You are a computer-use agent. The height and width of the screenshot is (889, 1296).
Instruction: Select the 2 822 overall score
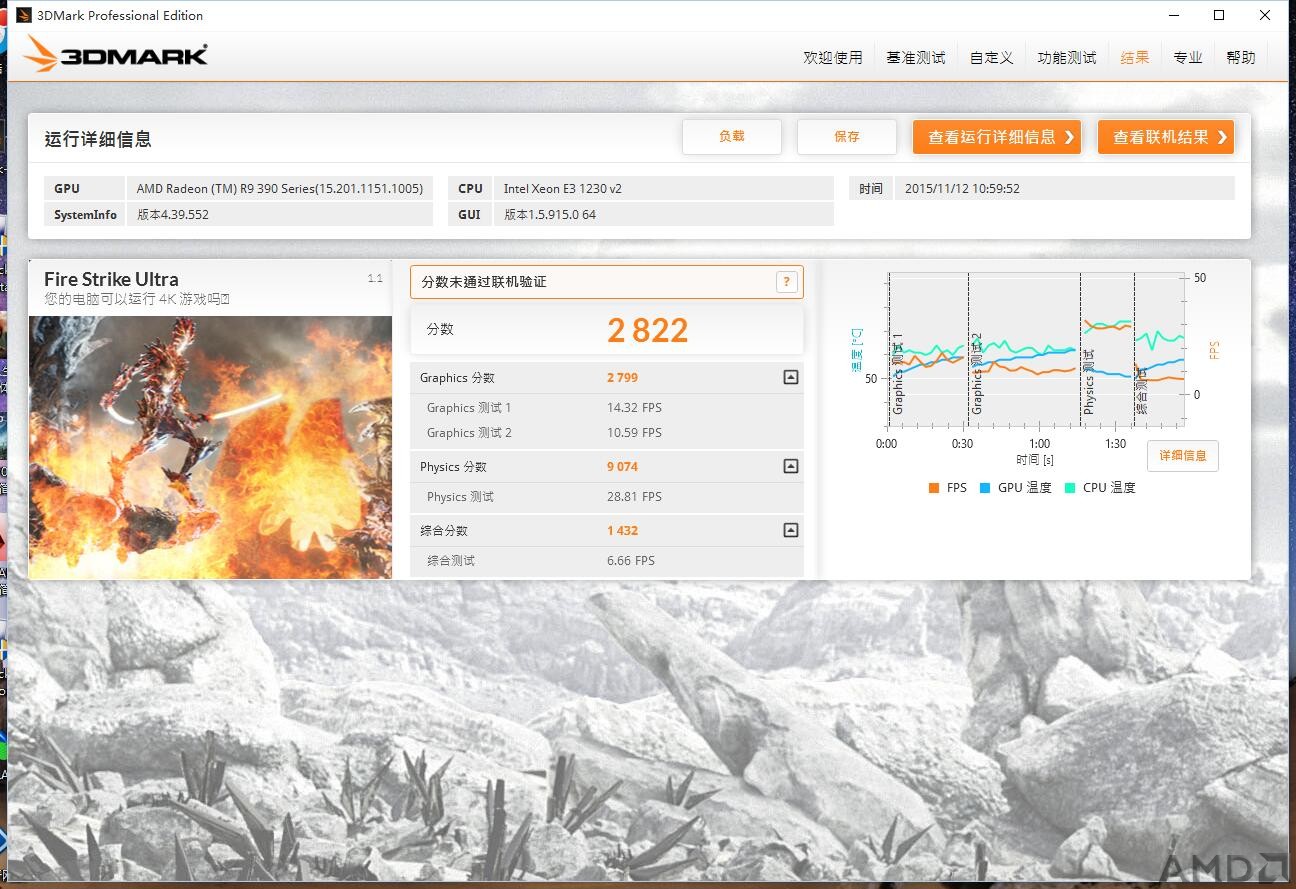pyautogui.click(x=648, y=330)
